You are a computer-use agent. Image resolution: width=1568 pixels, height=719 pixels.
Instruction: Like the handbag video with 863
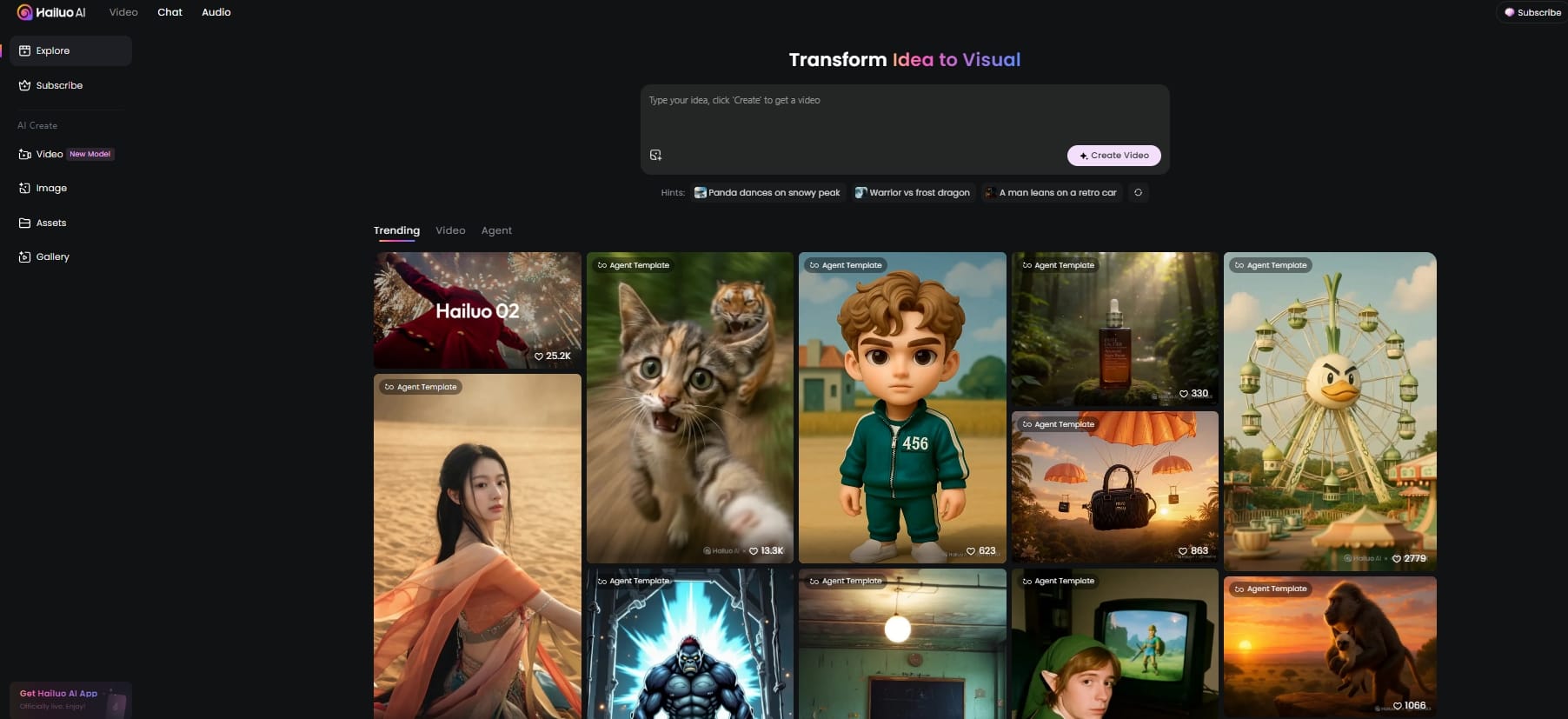(1193, 551)
